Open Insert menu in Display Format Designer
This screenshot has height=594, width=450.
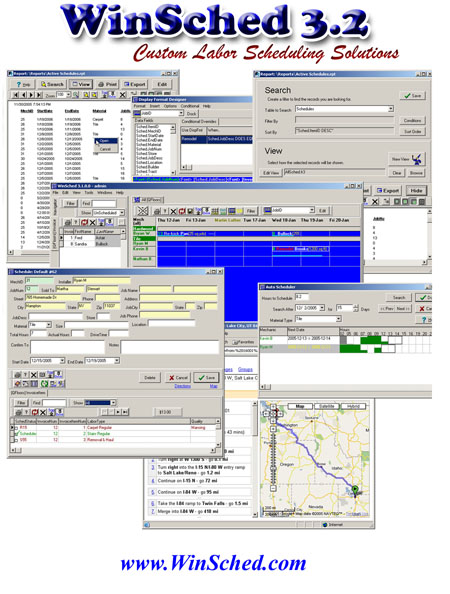[154, 106]
